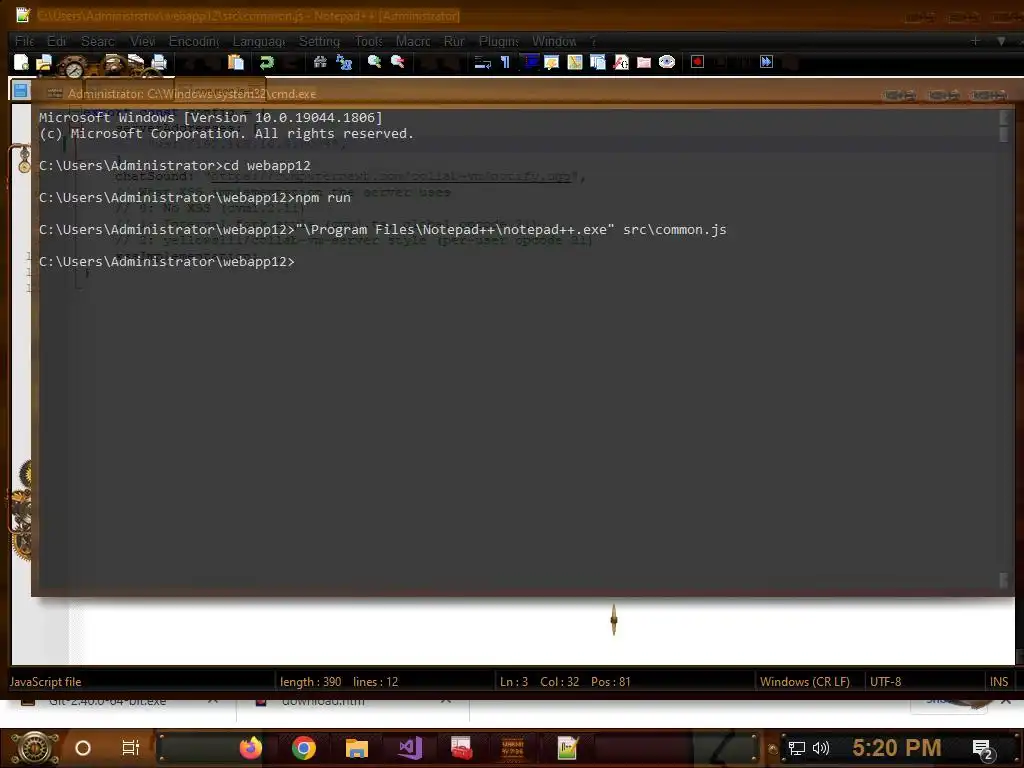Click the 'npm run' command text
This screenshot has width=1024, height=768.
pyautogui.click(x=323, y=197)
